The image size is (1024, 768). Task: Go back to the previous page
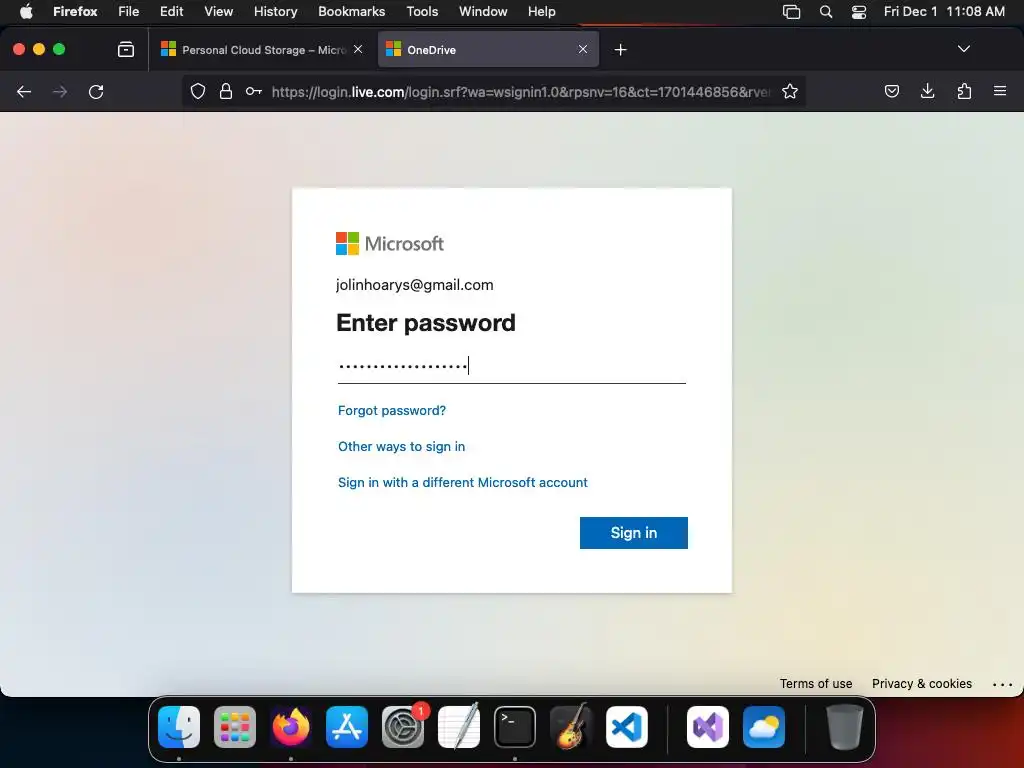pos(24,92)
